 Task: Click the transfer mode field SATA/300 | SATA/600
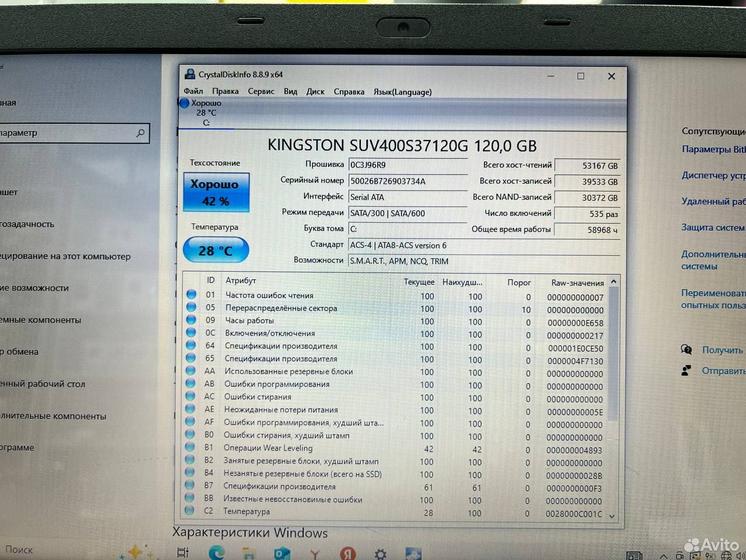408,213
